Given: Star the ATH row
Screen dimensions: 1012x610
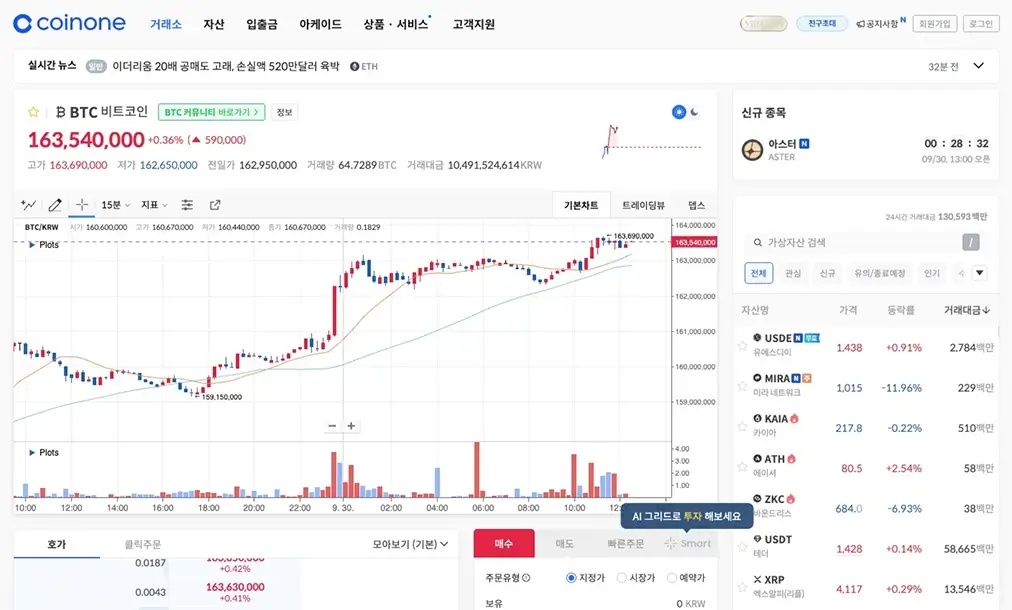Looking at the screenshot, I should 742,467.
